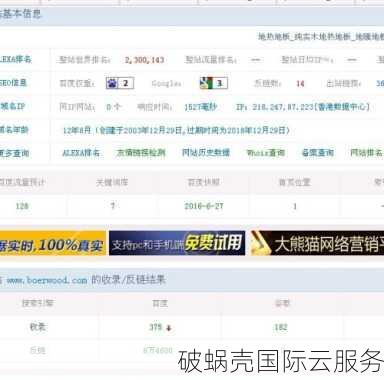Click the Baidu snapshot date 2016-6-27
Screen dimensions: 384x380
(204, 206)
